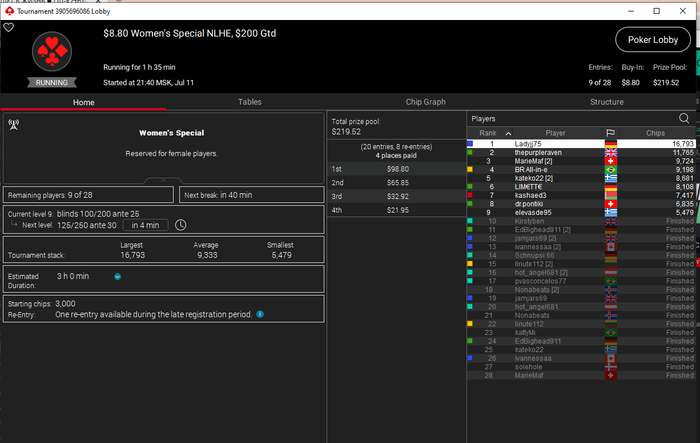
Task: Click the yellow color tag beside BR All-in-e
Action: pos(470,170)
